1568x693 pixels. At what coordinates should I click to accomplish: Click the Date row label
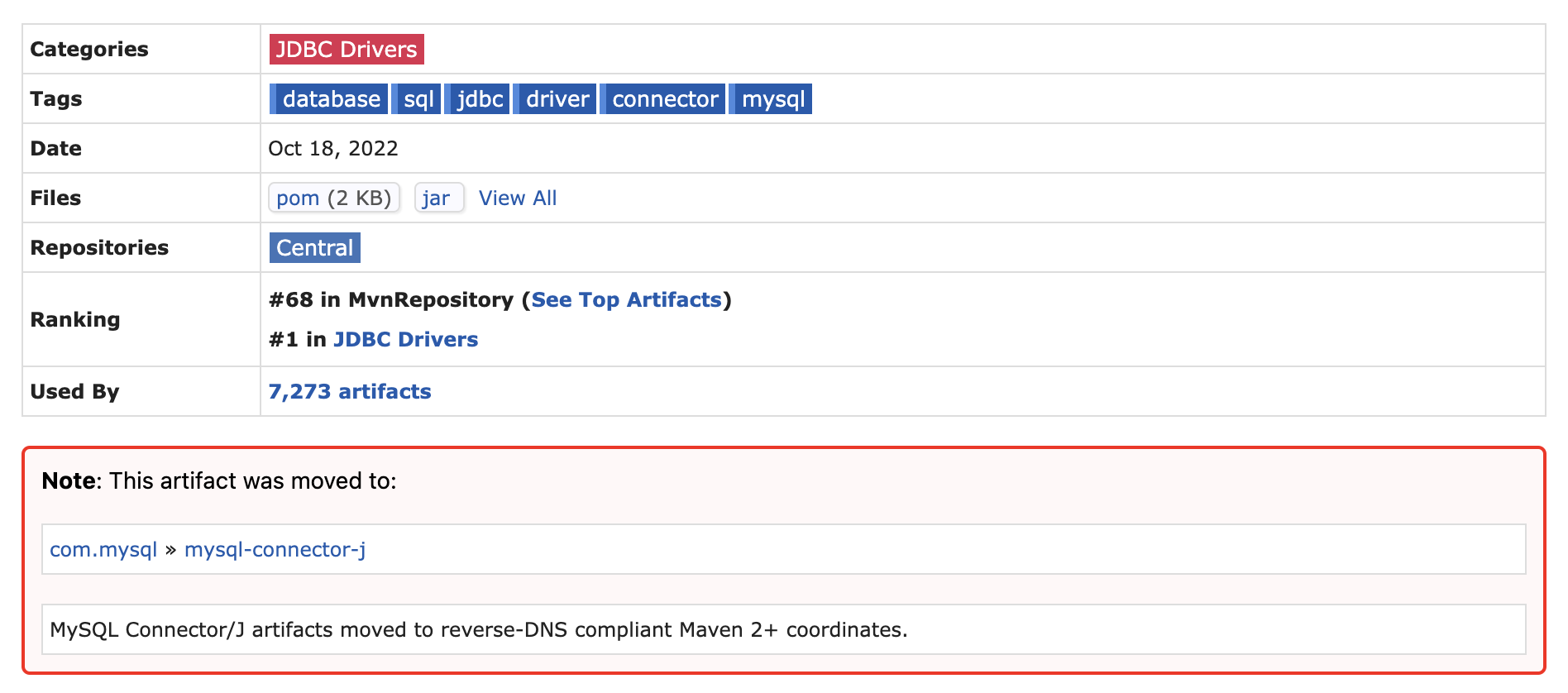[56, 149]
